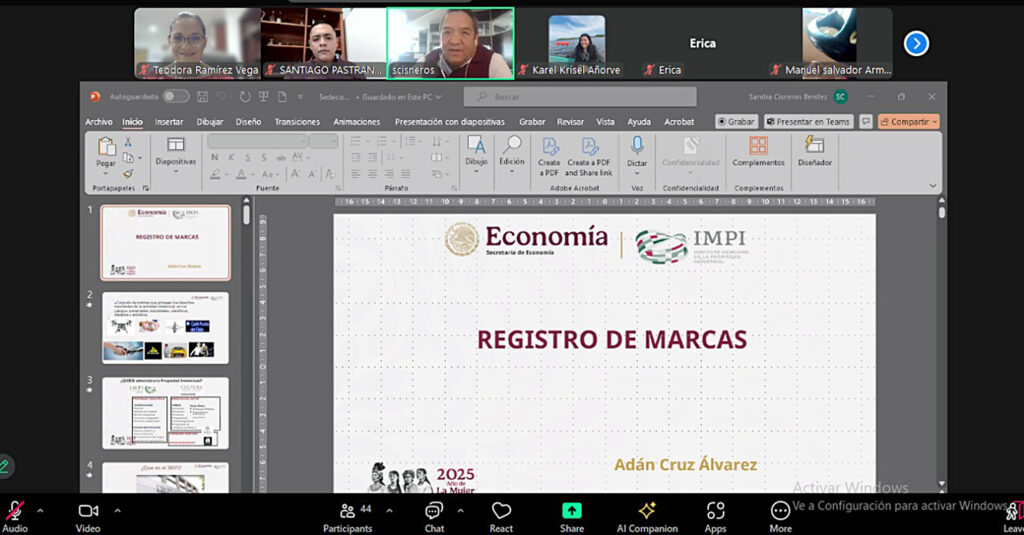Open the font size combo box
This screenshot has height=535, width=1024.
click(323, 141)
